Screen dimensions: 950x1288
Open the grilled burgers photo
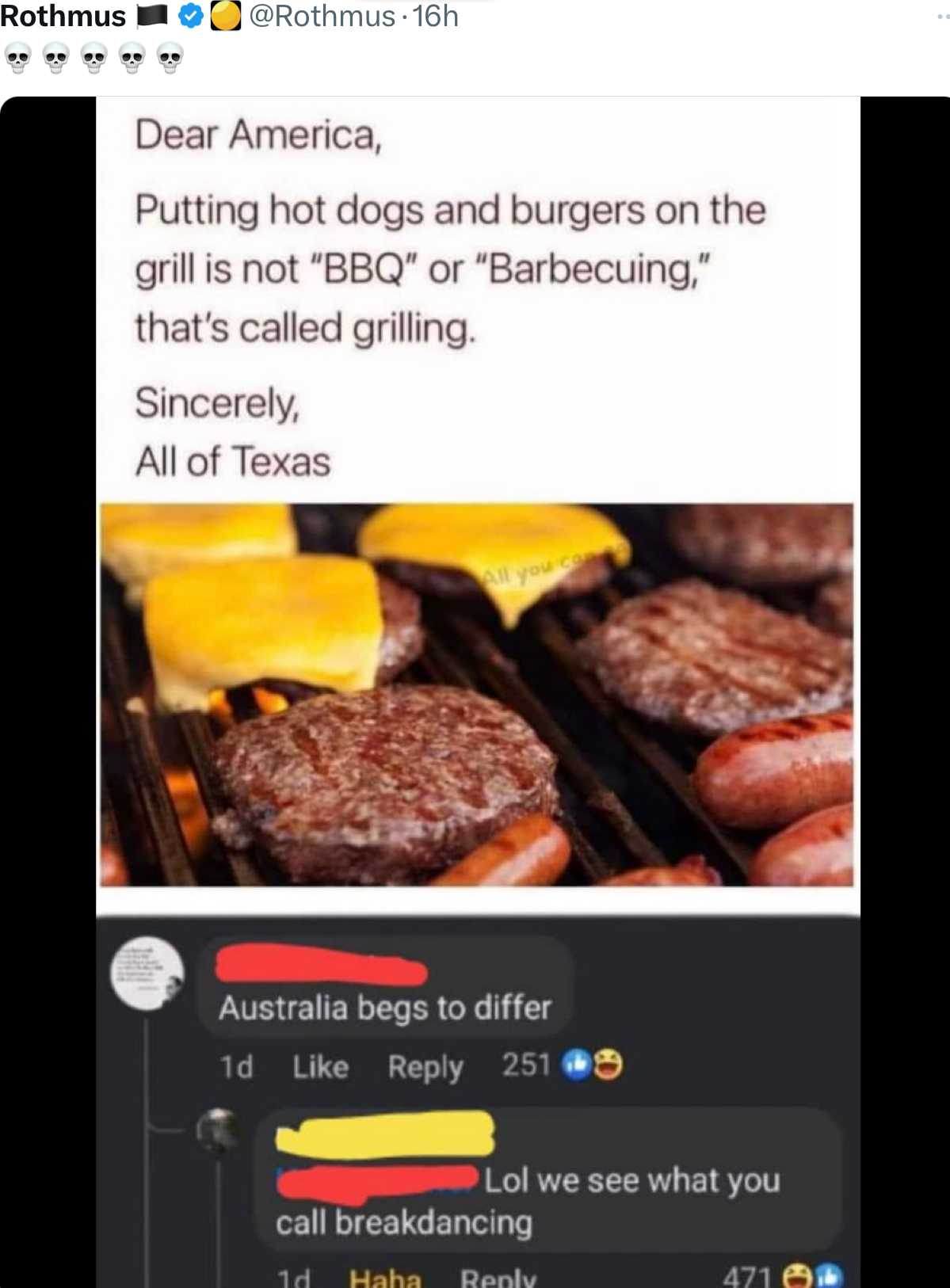(x=477, y=695)
